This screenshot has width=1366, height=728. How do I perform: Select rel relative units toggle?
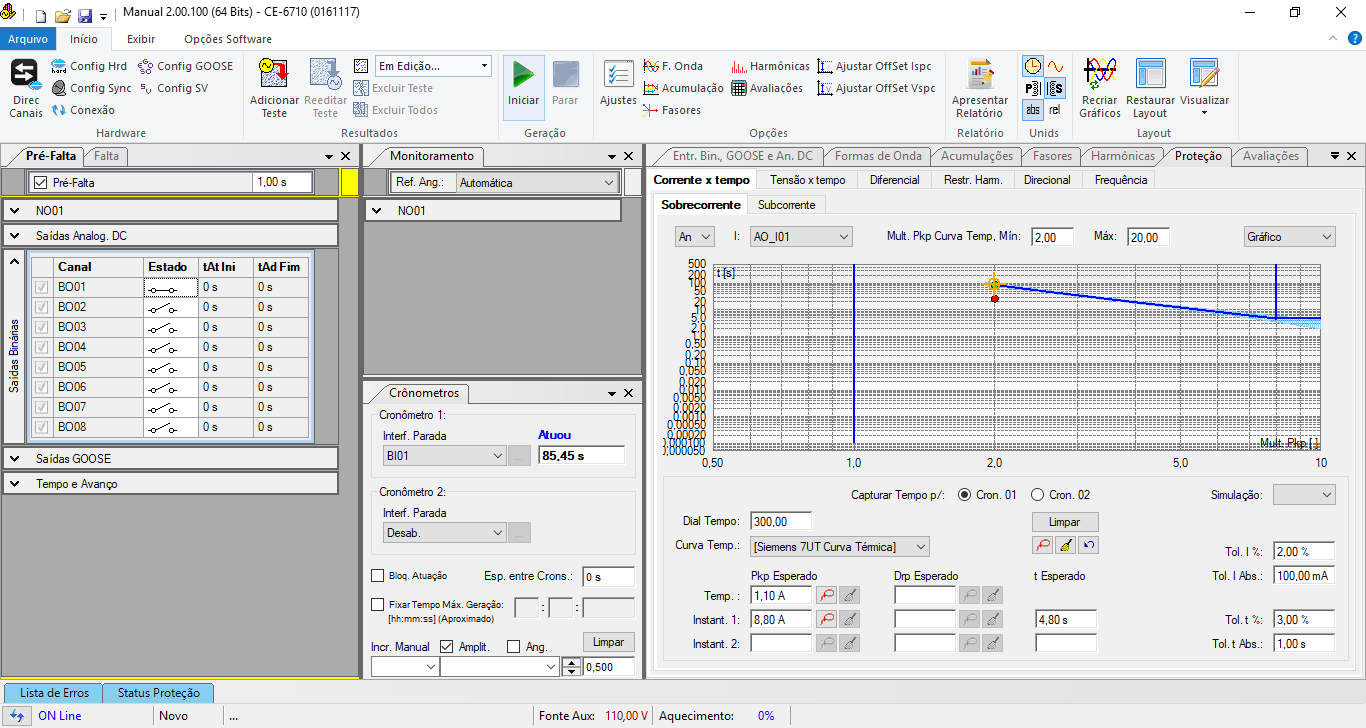(1055, 110)
